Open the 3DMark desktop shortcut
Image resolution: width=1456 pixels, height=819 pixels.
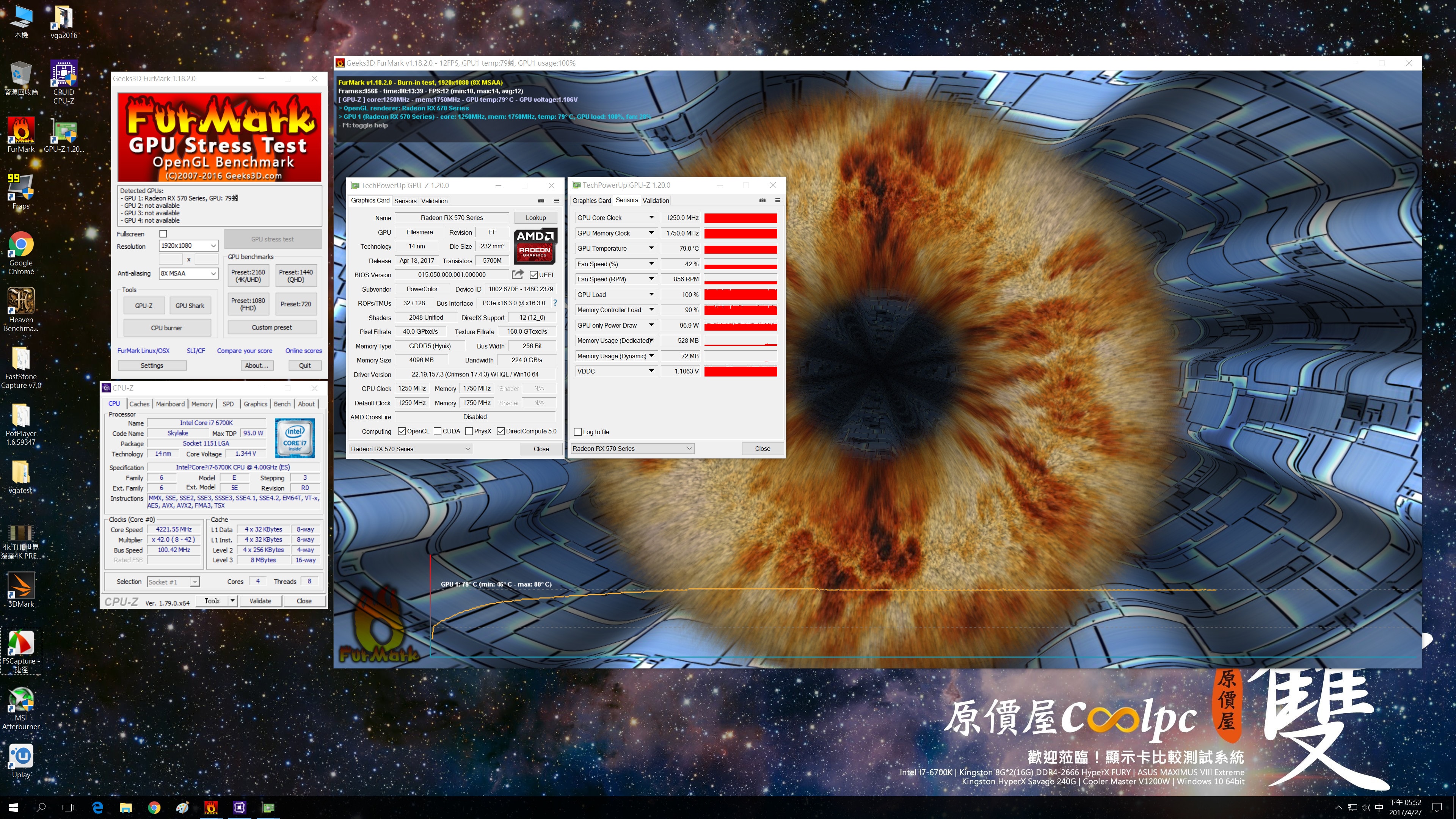pyautogui.click(x=21, y=590)
